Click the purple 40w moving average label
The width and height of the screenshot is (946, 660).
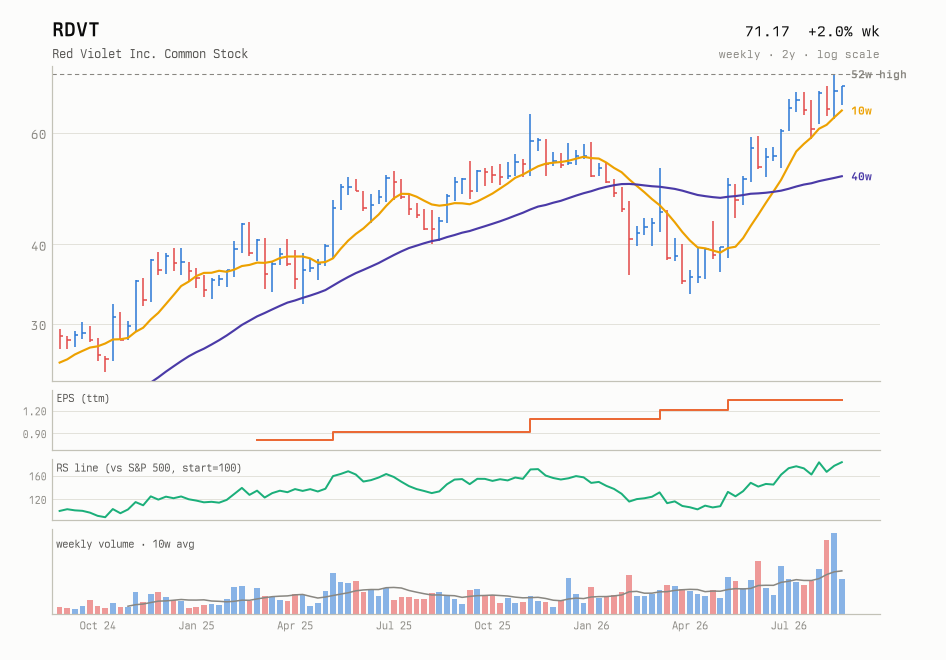tap(861, 176)
